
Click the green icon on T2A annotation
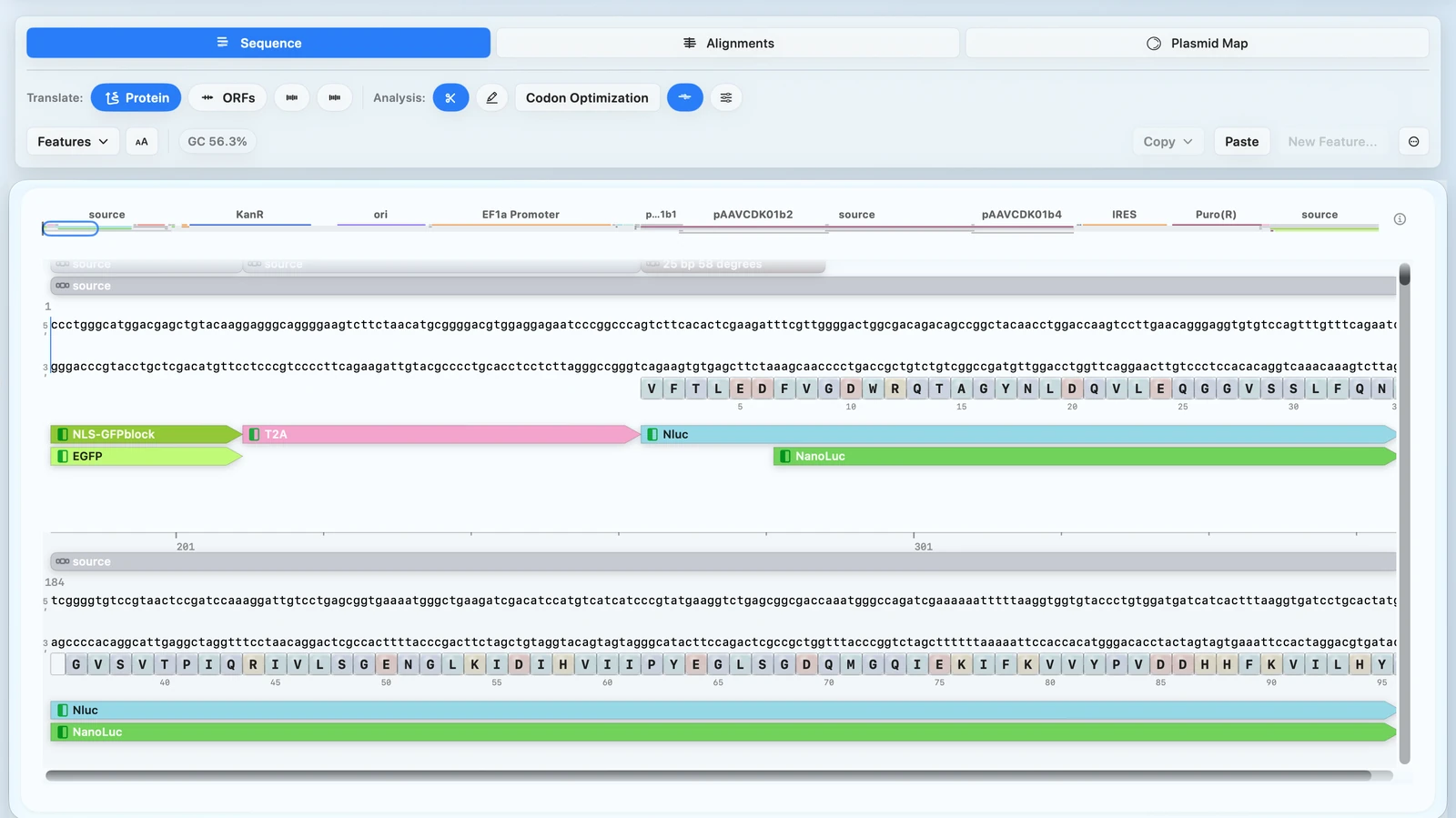point(255,434)
